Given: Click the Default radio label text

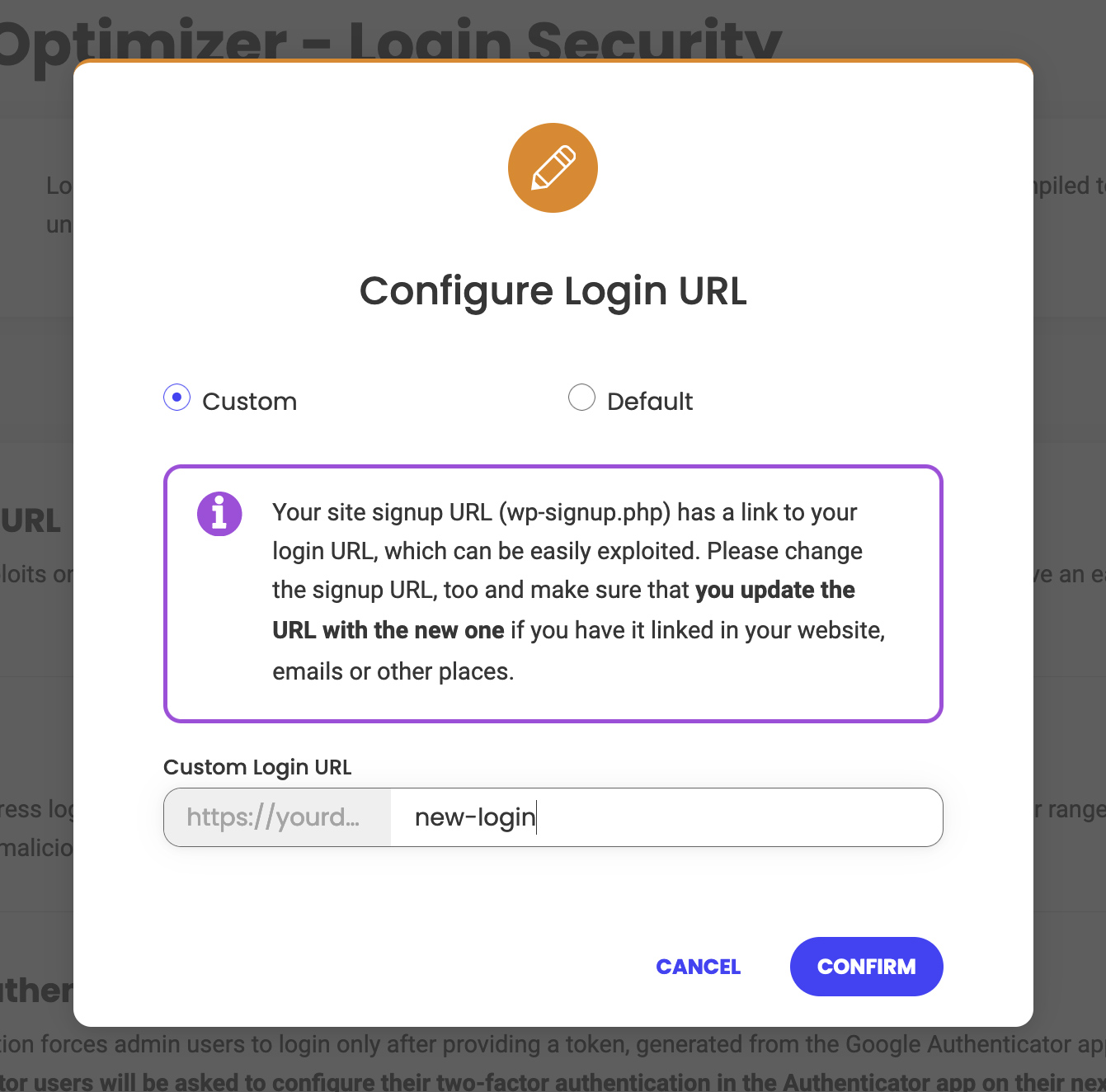Looking at the screenshot, I should point(650,402).
